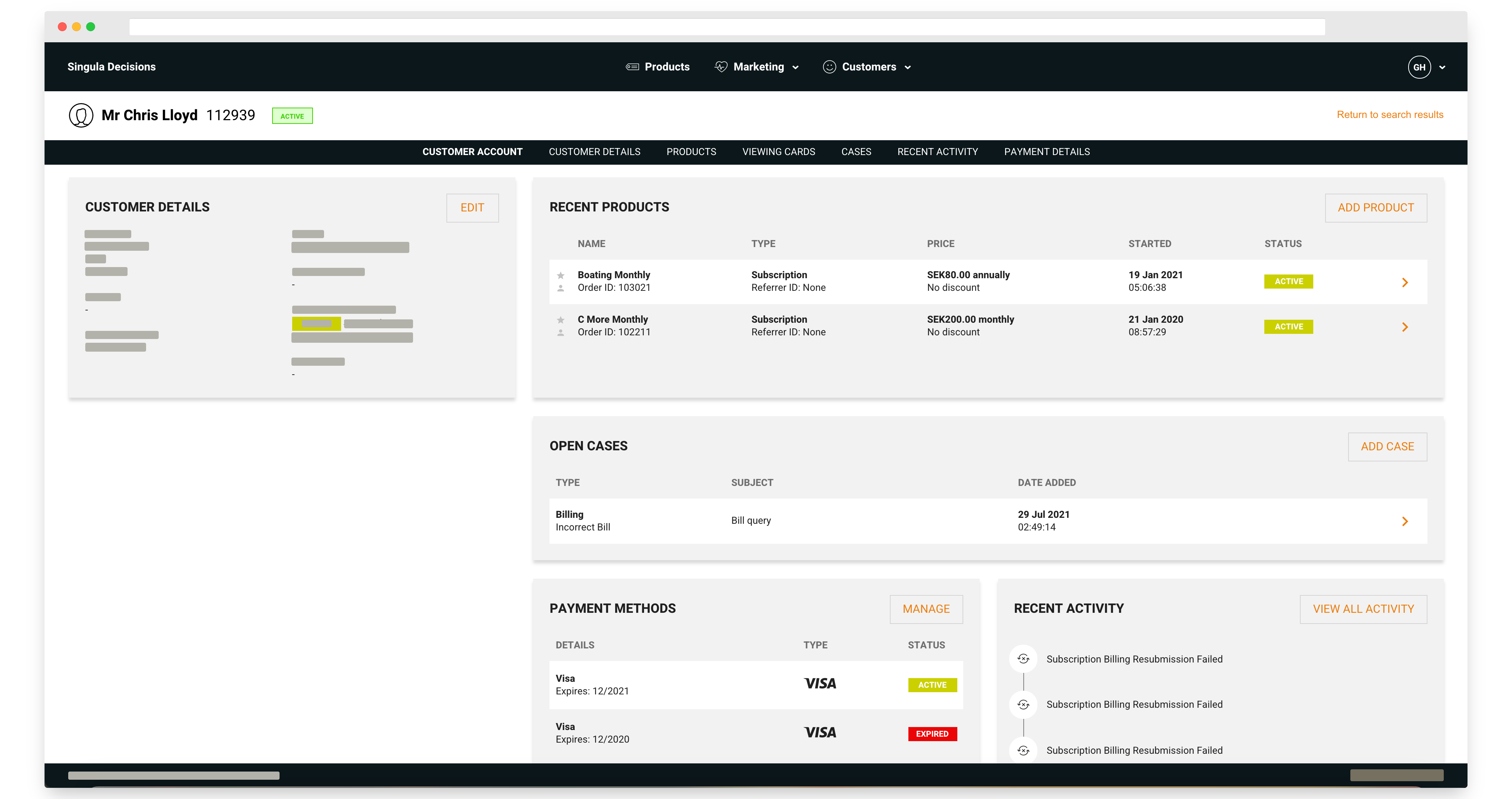Click the ACTIVE status badge for Boating Monthly
The height and width of the screenshot is (799, 1512).
(x=1288, y=282)
